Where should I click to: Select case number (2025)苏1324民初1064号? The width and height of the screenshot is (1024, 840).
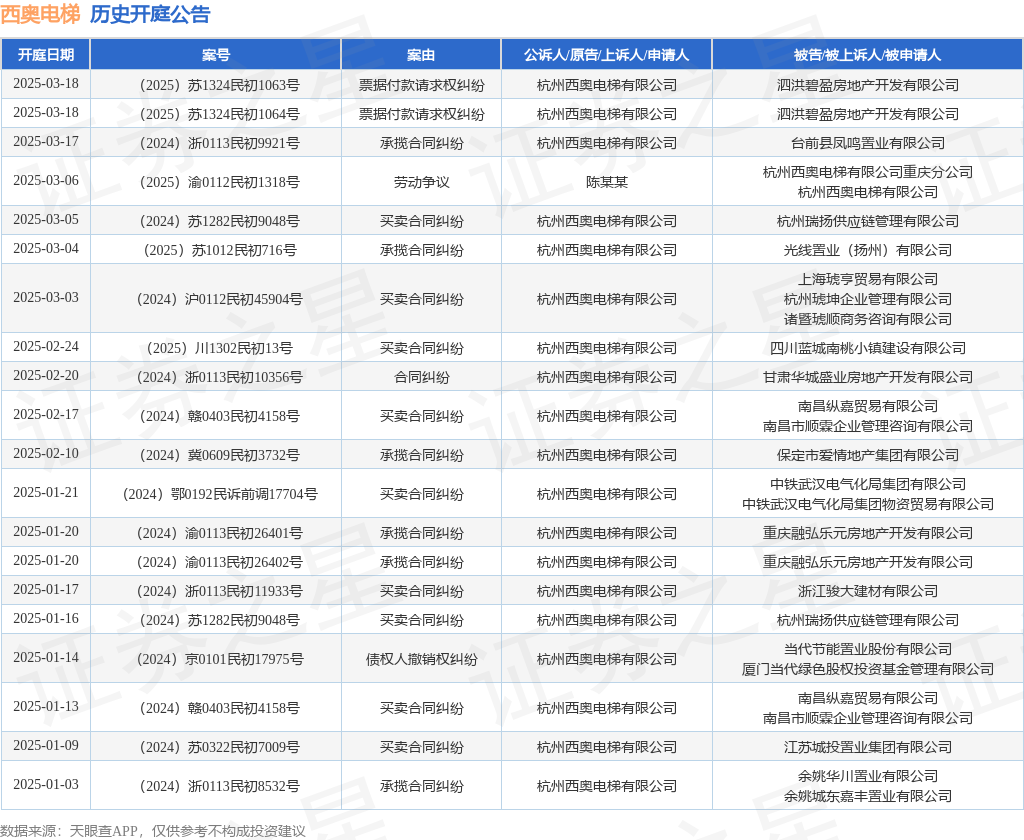[219, 114]
